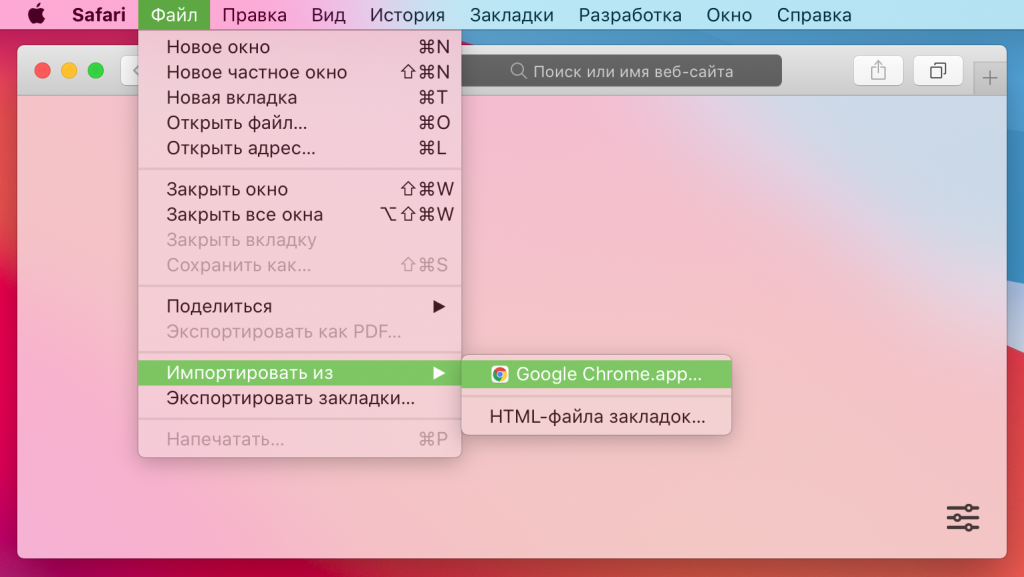The image size is (1024, 577).
Task: Open start page customization sliders icon
Action: [962, 517]
